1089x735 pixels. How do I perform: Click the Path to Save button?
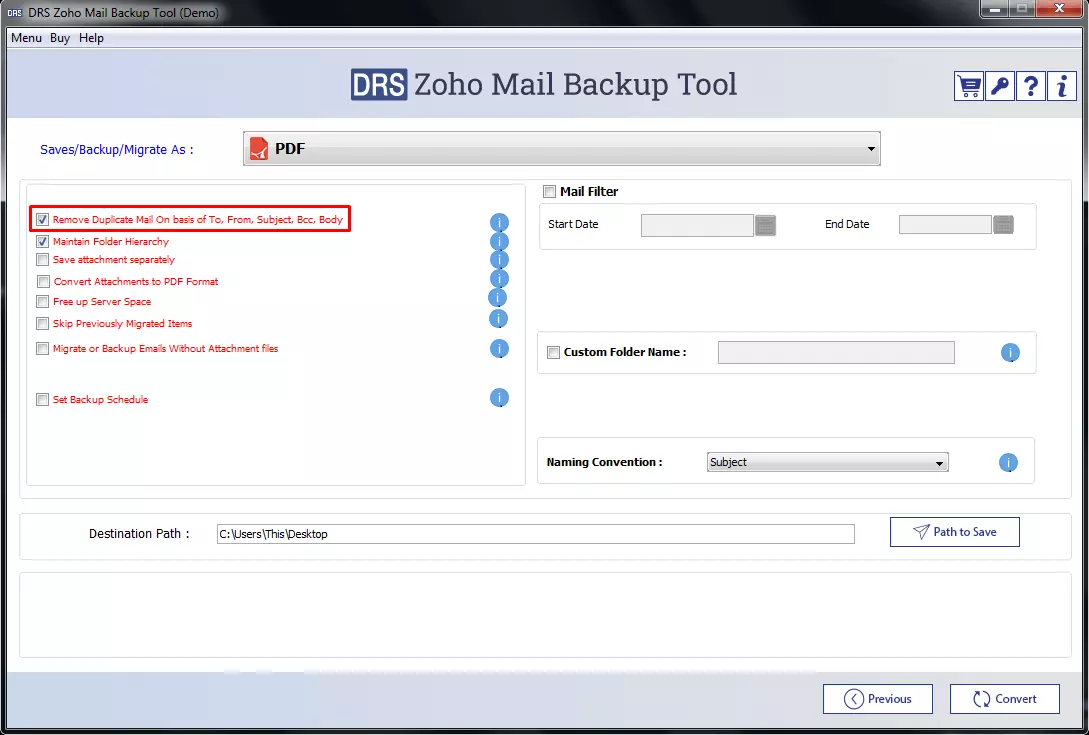click(955, 532)
